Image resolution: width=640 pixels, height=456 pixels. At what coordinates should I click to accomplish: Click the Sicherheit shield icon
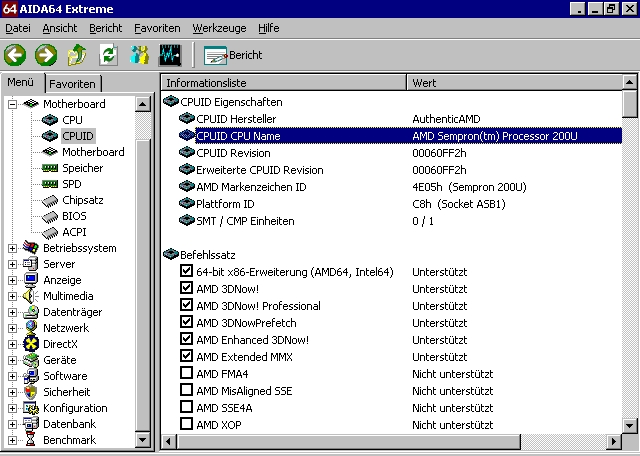(x=31, y=392)
